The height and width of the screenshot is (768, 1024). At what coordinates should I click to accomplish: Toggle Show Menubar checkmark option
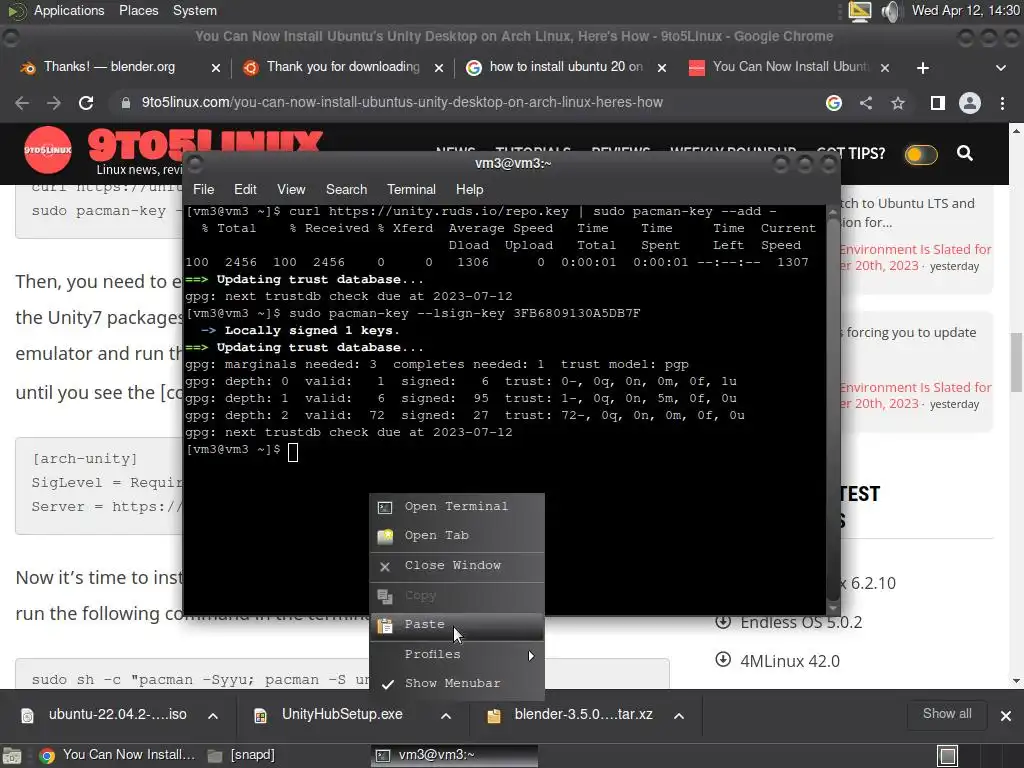pos(456,683)
